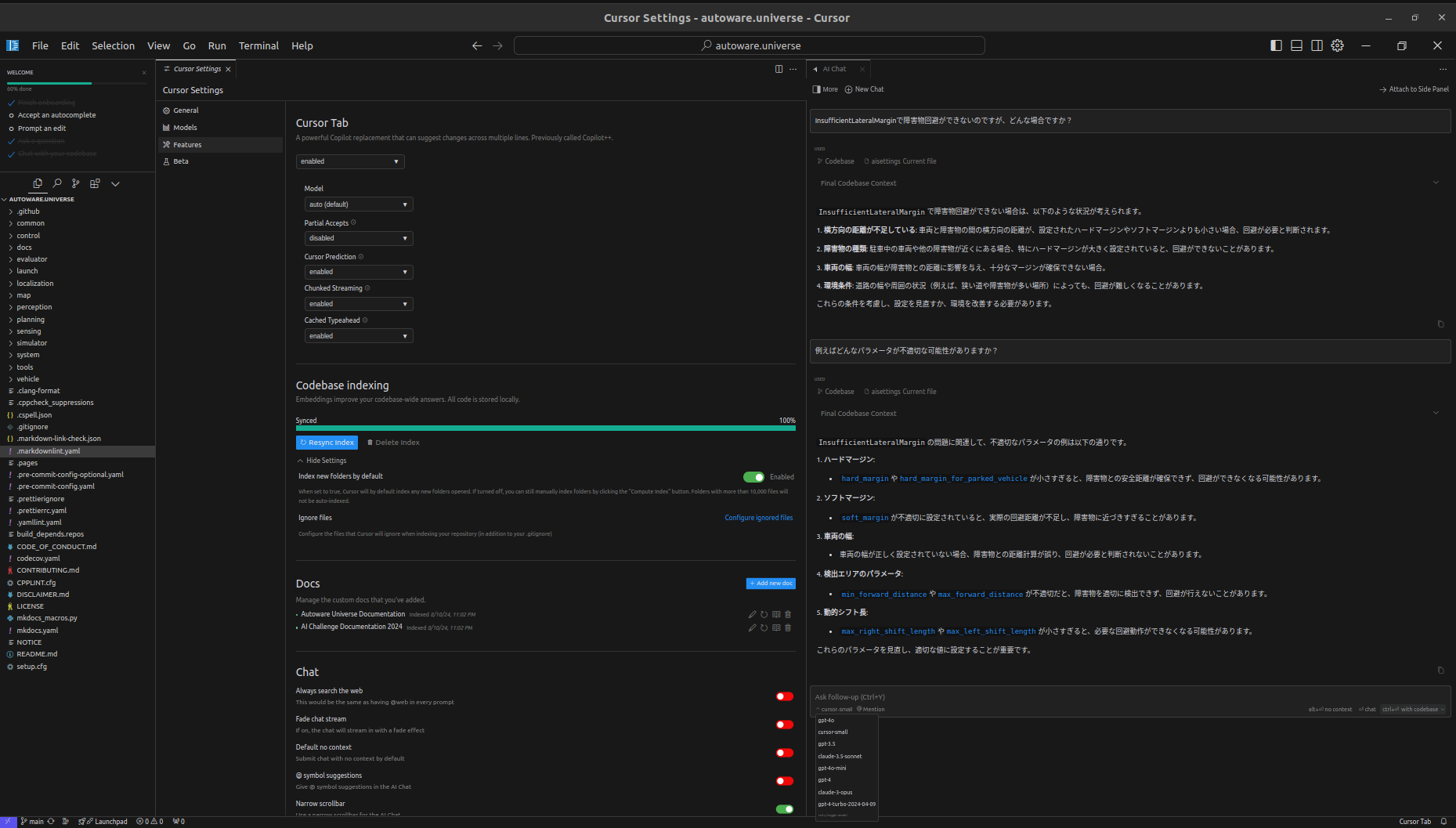Delete the Autoware Universe Documentation doc

pyautogui.click(x=788, y=615)
